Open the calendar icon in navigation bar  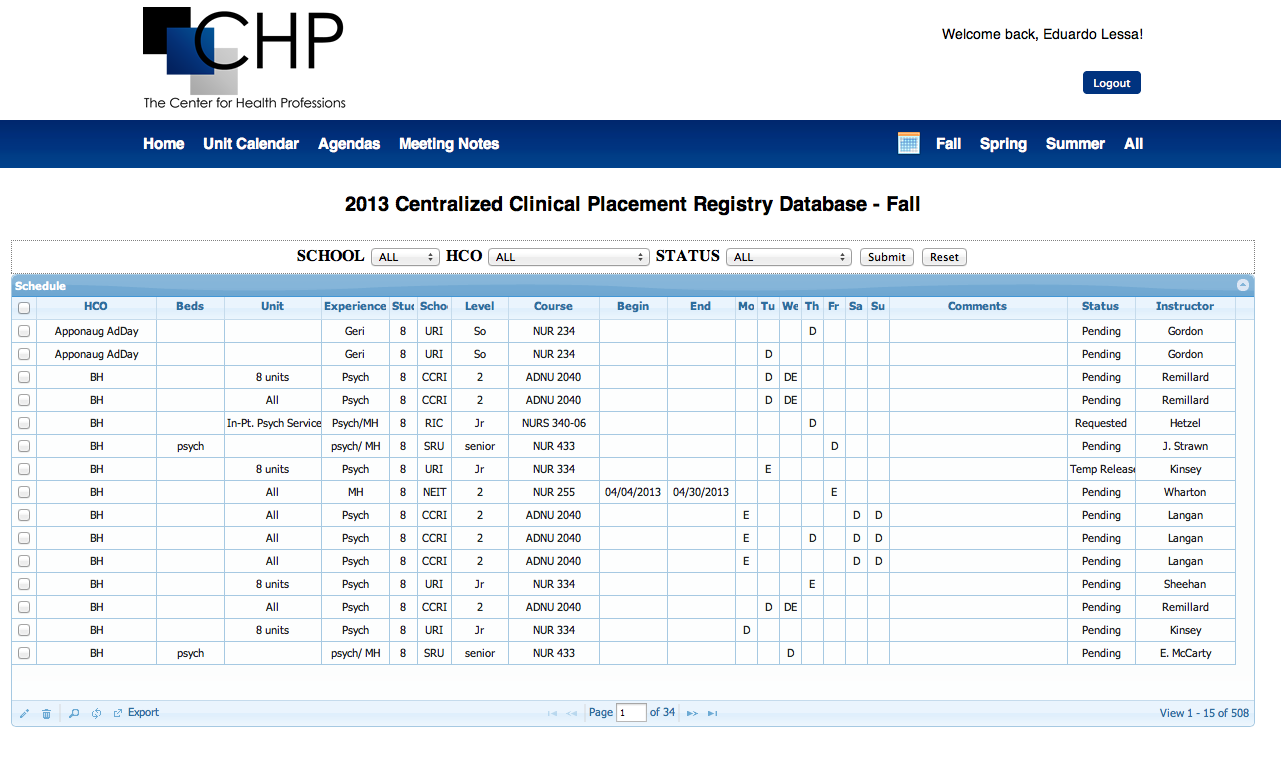(x=908, y=143)
